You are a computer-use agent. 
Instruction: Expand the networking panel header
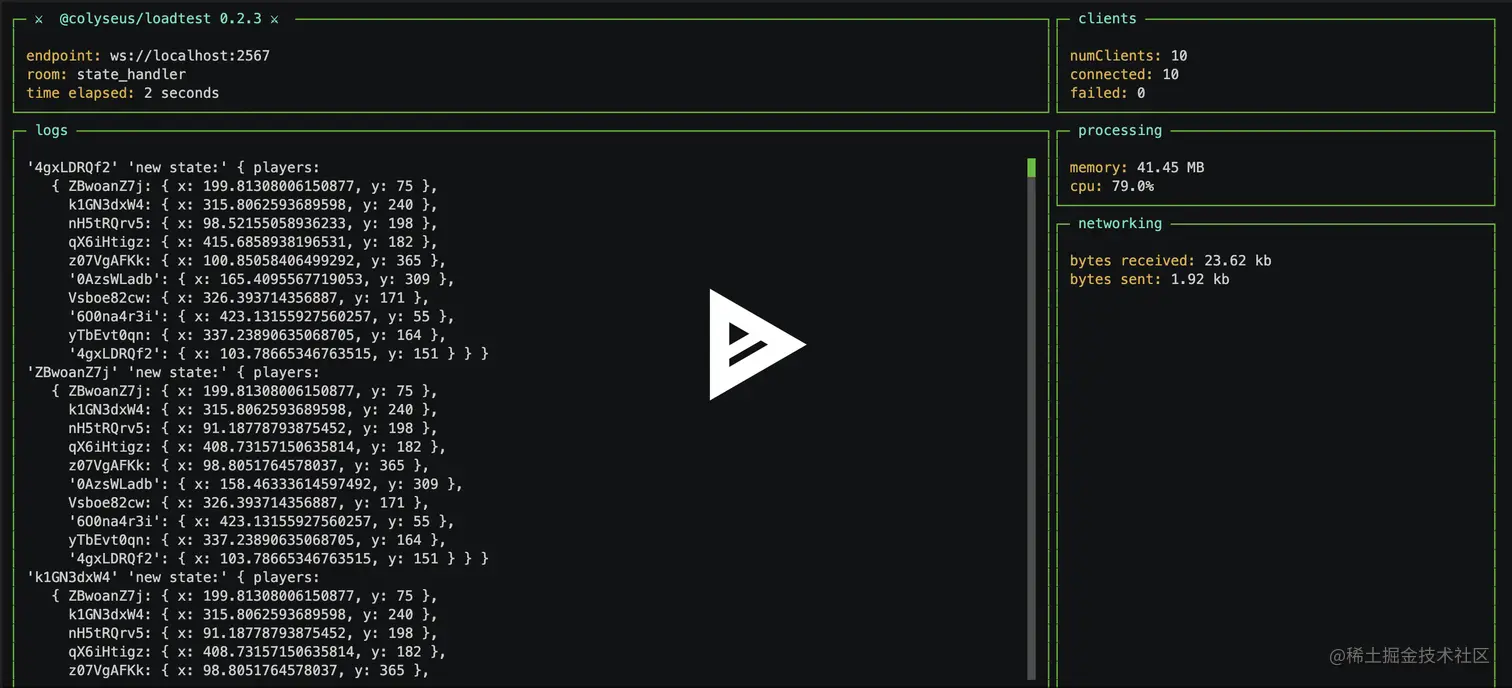[1119, 223]
